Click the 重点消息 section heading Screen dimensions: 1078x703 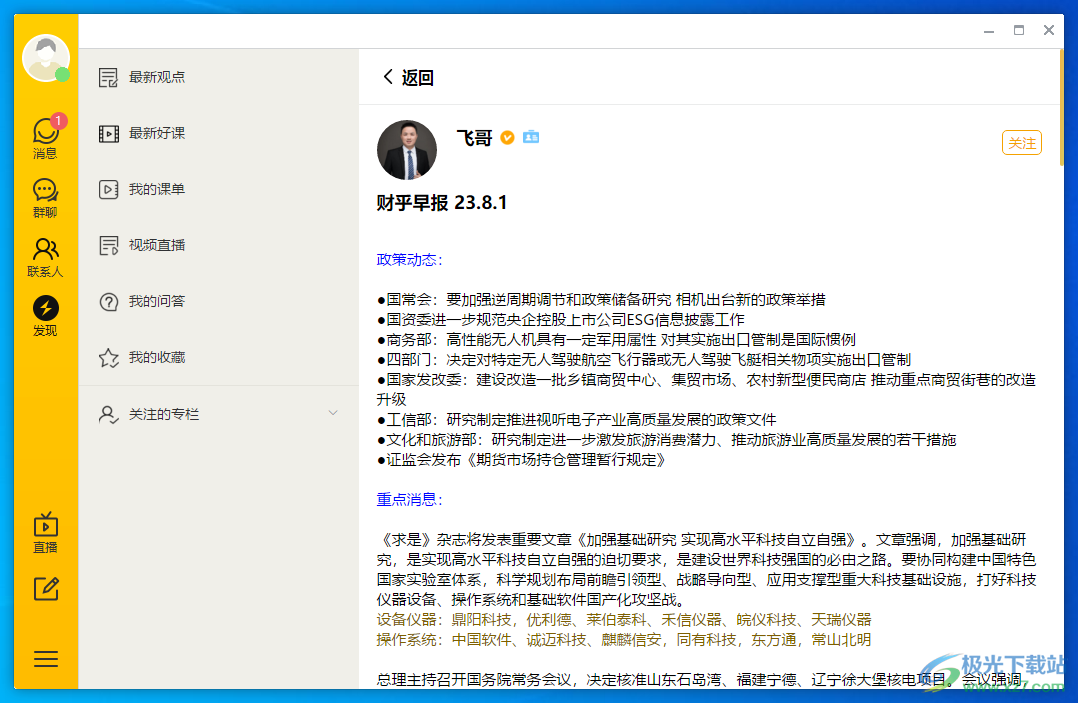tap(410, 500)
